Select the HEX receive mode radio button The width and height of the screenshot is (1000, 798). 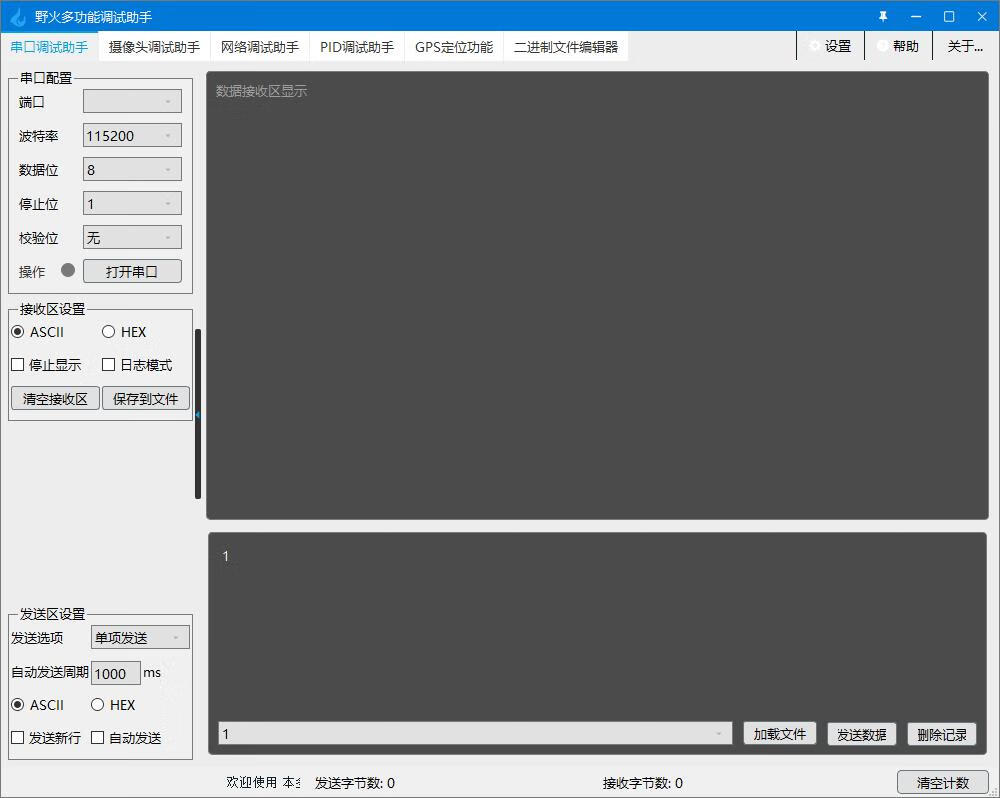tap(109, 332)
